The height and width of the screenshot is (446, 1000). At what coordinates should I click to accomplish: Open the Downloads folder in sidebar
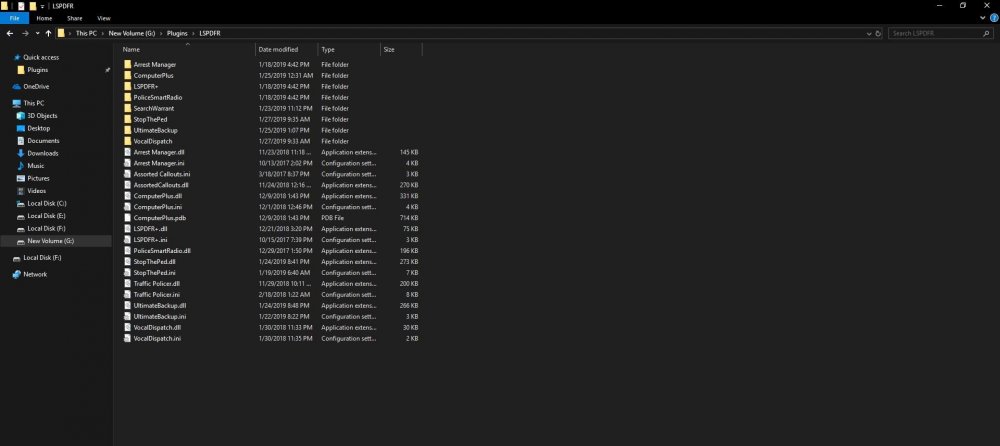tap(42, 154)
